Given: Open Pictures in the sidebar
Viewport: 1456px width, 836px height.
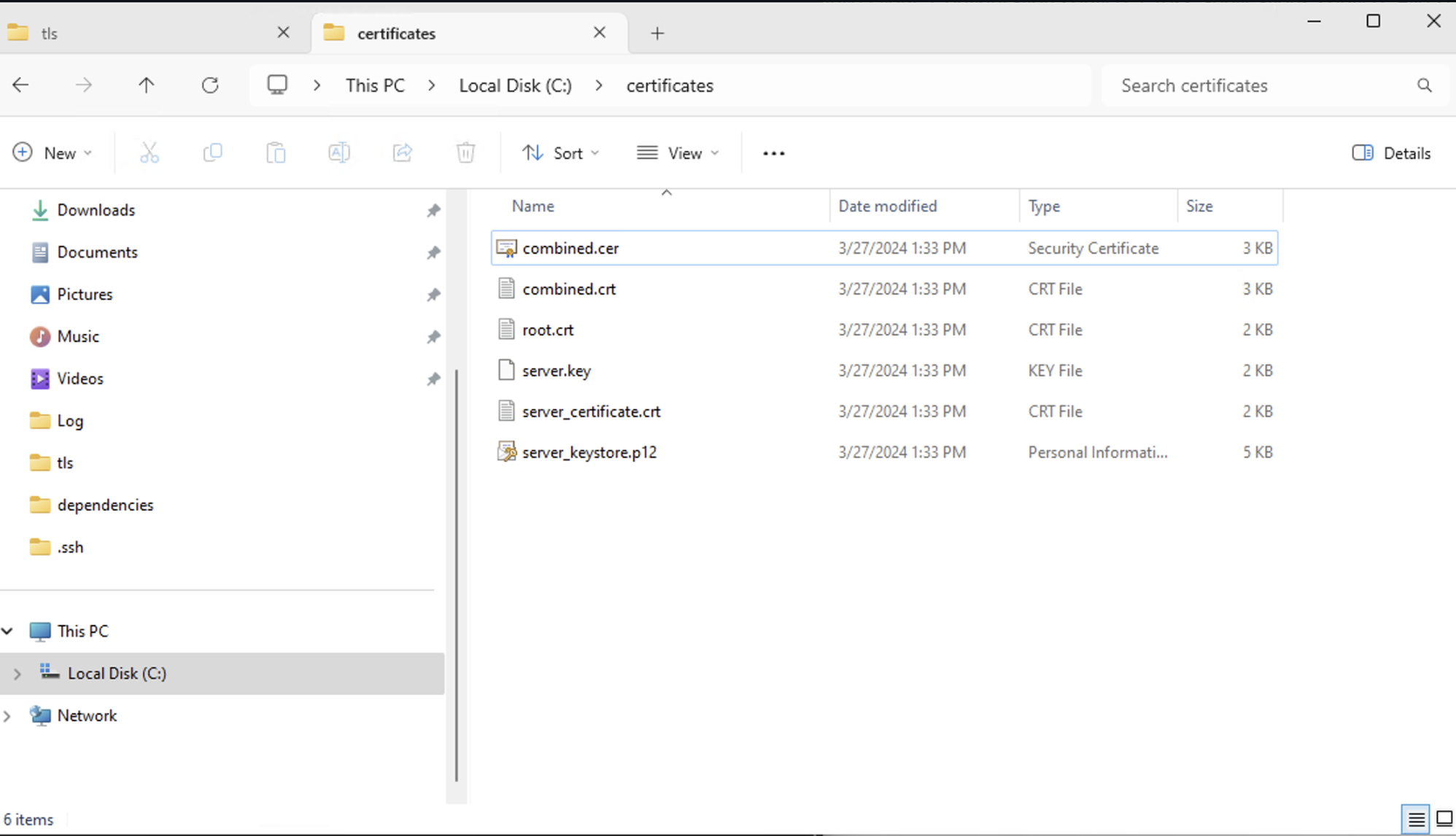Looking at the screenshot, I should coord(85,295).
